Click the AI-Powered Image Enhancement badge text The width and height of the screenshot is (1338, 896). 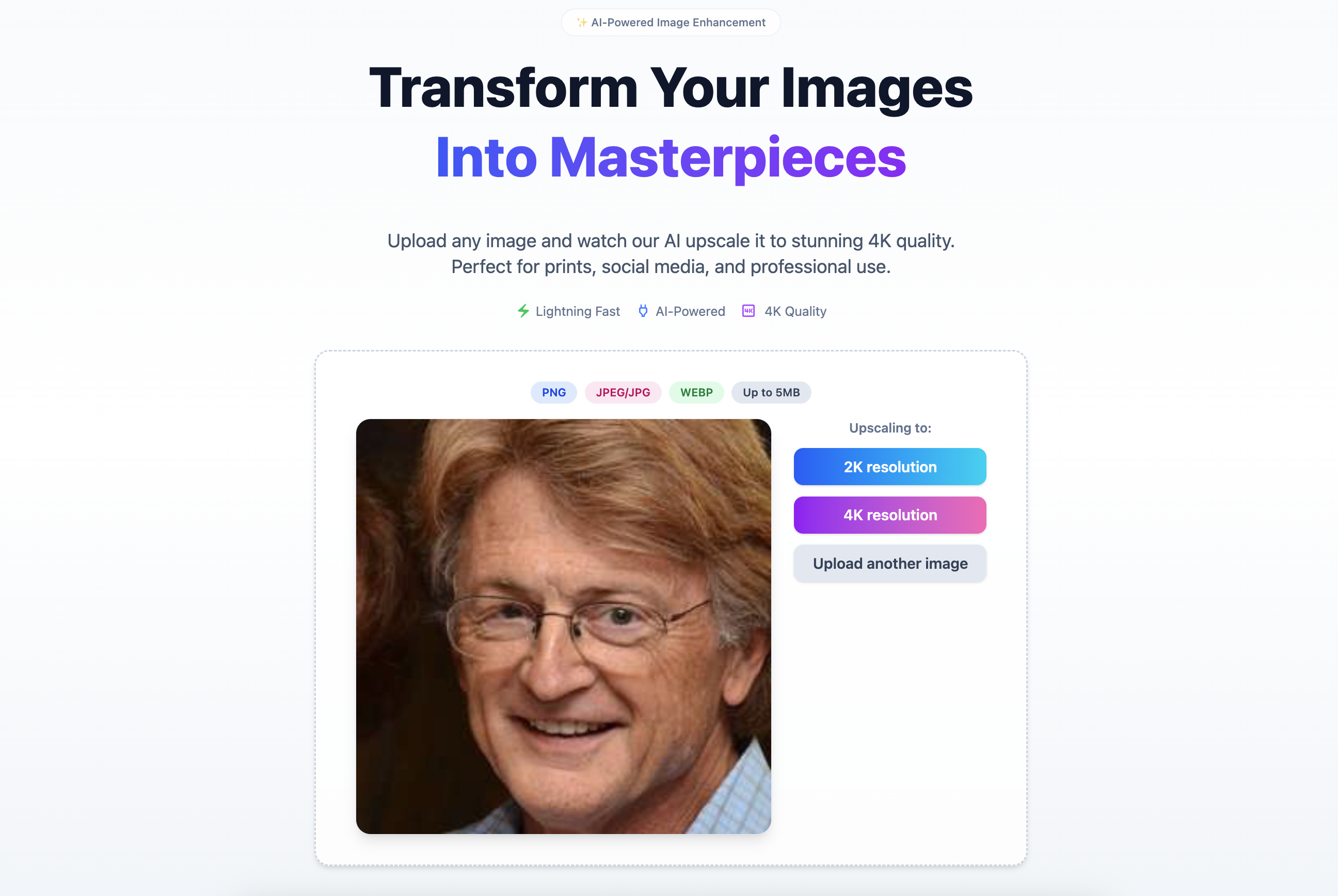(678, 22)
